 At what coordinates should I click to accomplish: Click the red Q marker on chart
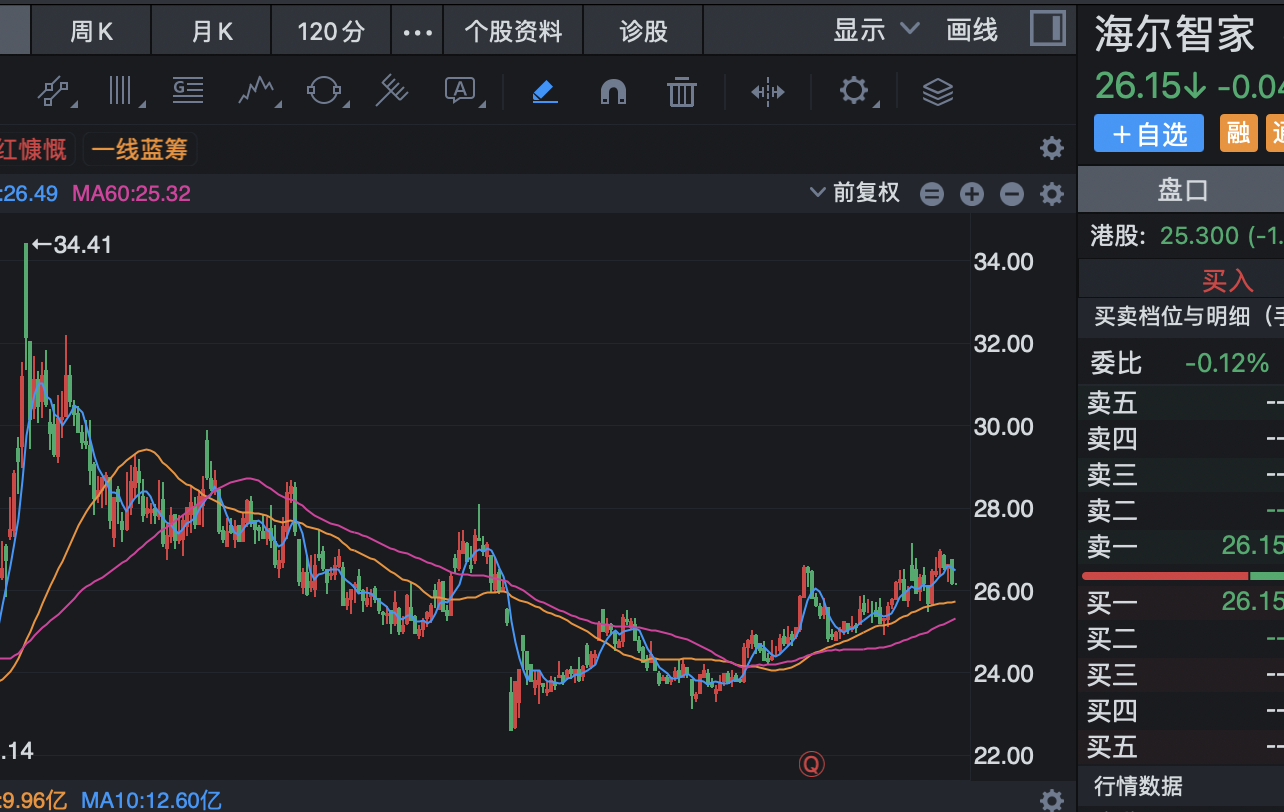pyautogui.click(x=811, y=764)
